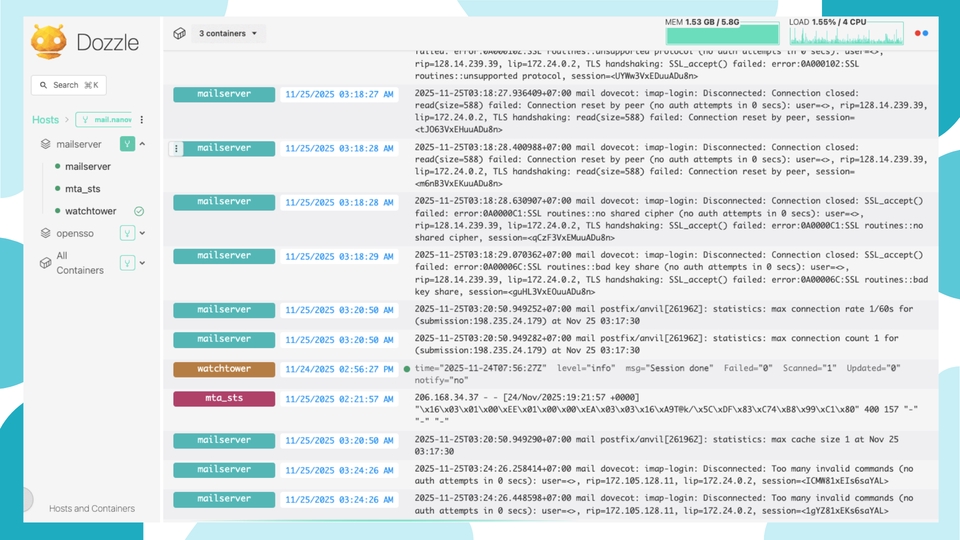Viewport: 960px width, 540px height.
Task: Click the merge icon beside opensso
Action: click(x=127, y=233)
